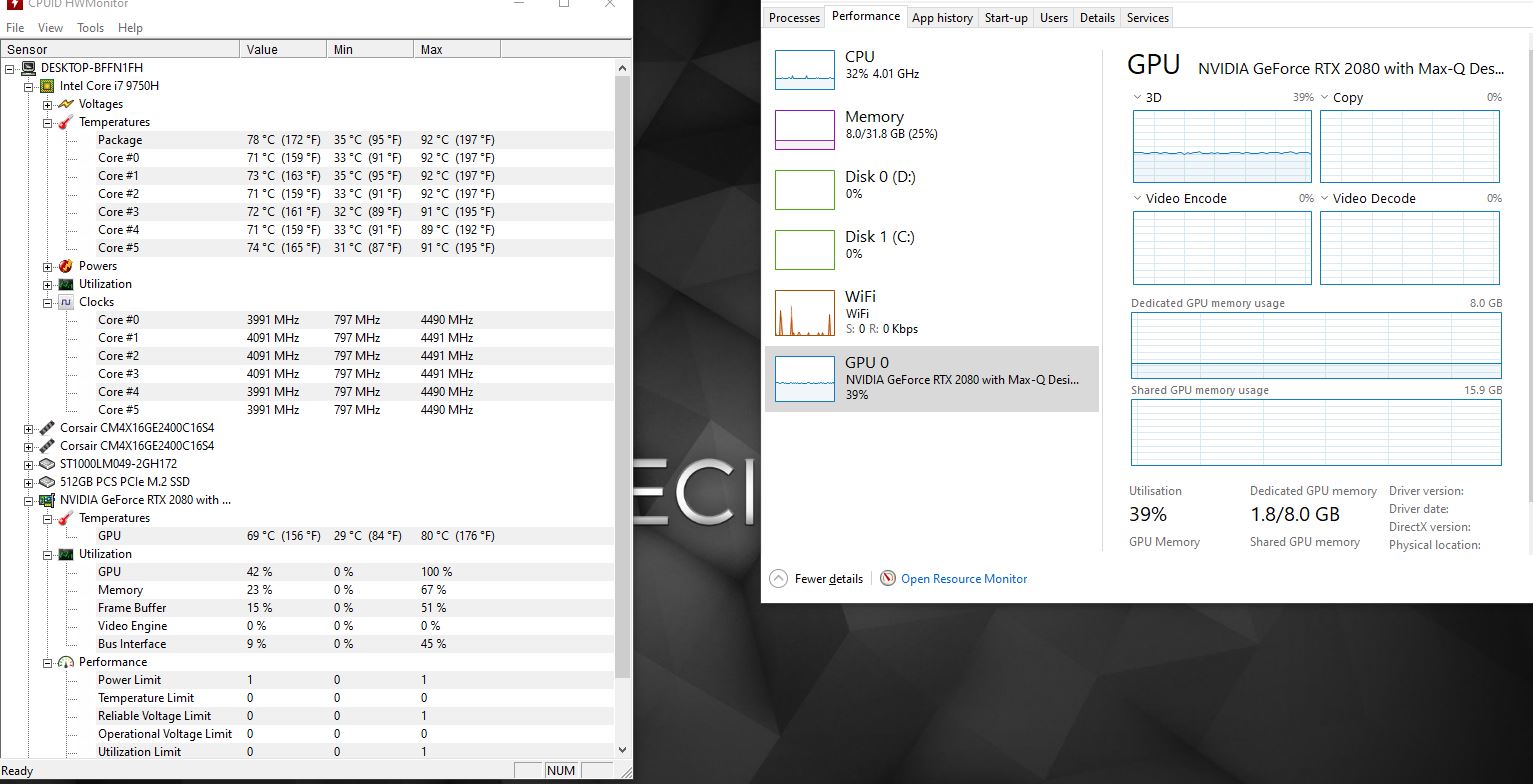Open the View menu in HWMonitor
The image size is (1533, 784).
point(50,28)
